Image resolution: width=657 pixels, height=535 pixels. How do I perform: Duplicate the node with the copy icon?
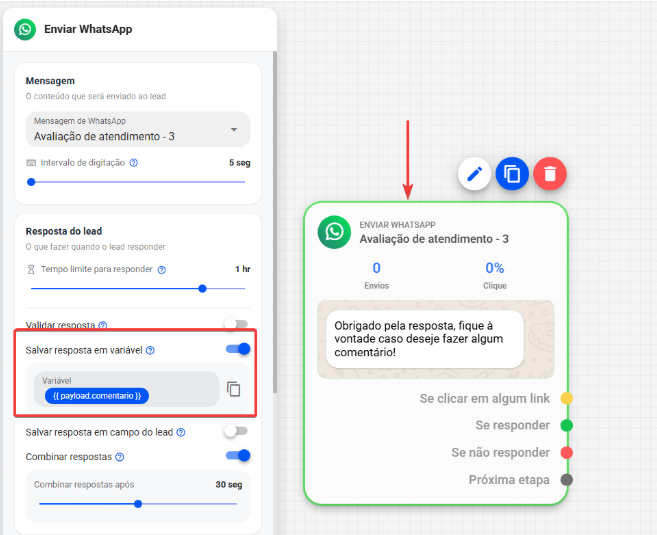[x=512, y=174]
